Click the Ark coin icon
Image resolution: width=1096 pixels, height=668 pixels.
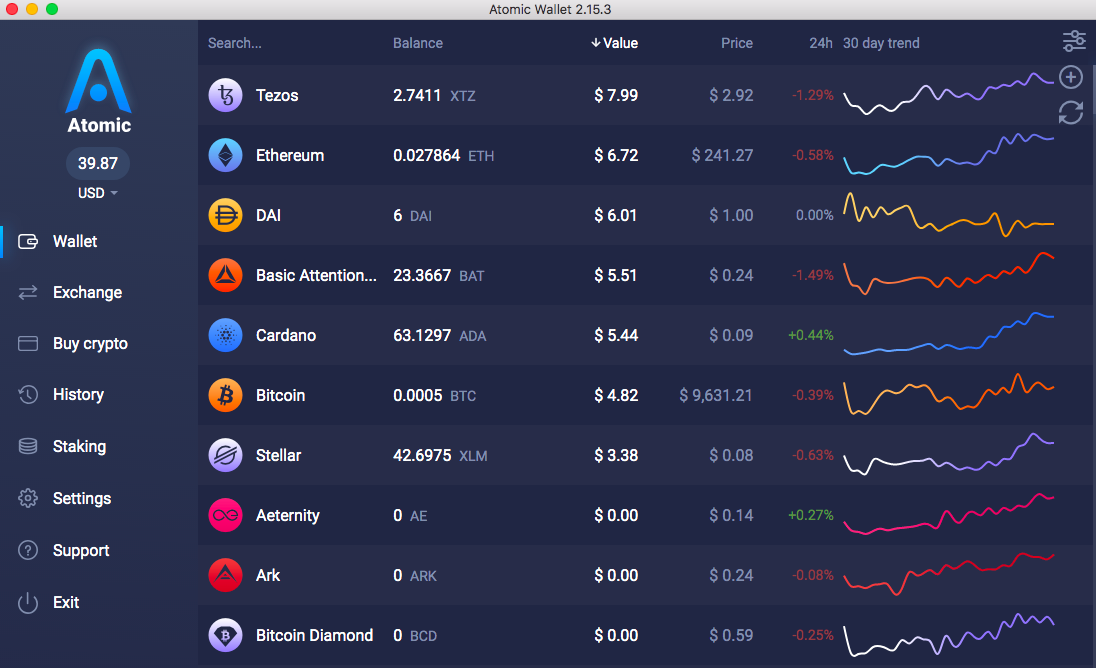coord(225,576)
